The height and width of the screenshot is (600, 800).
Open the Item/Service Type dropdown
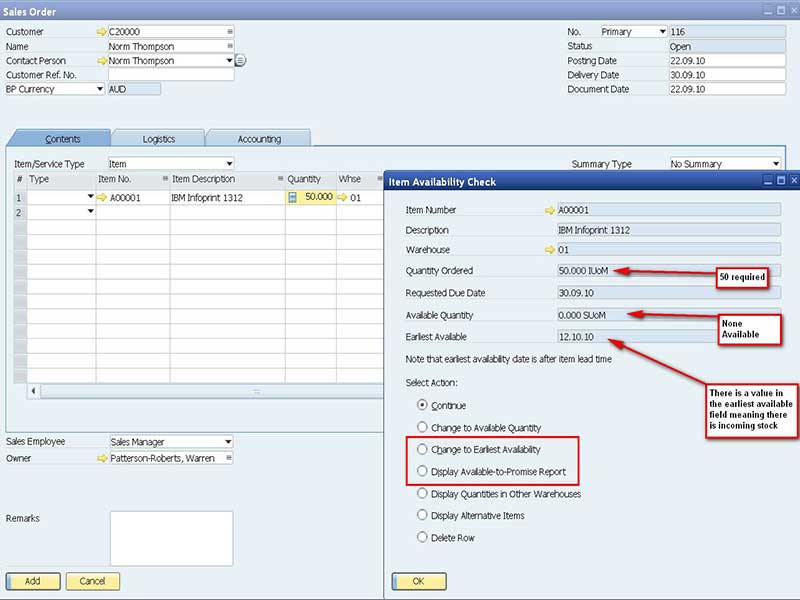click(230, 163)
